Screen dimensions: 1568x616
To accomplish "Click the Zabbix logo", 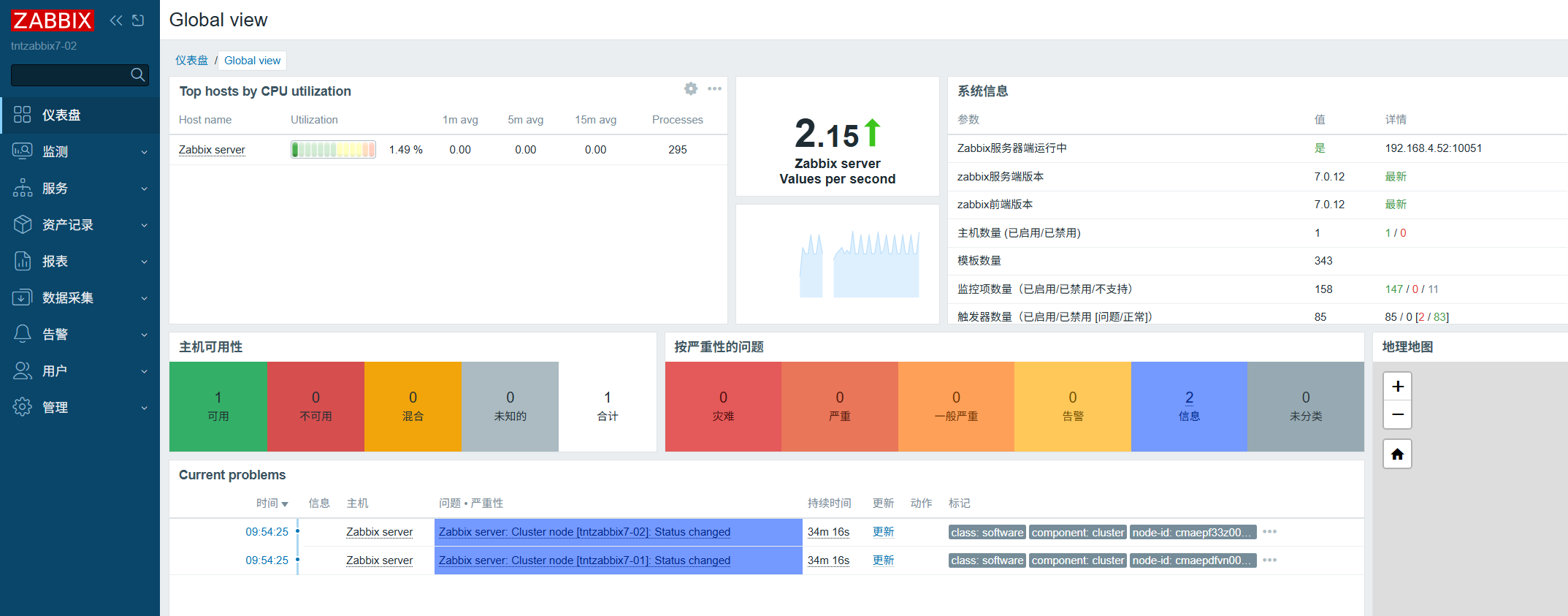I will (x=53, y=20).
